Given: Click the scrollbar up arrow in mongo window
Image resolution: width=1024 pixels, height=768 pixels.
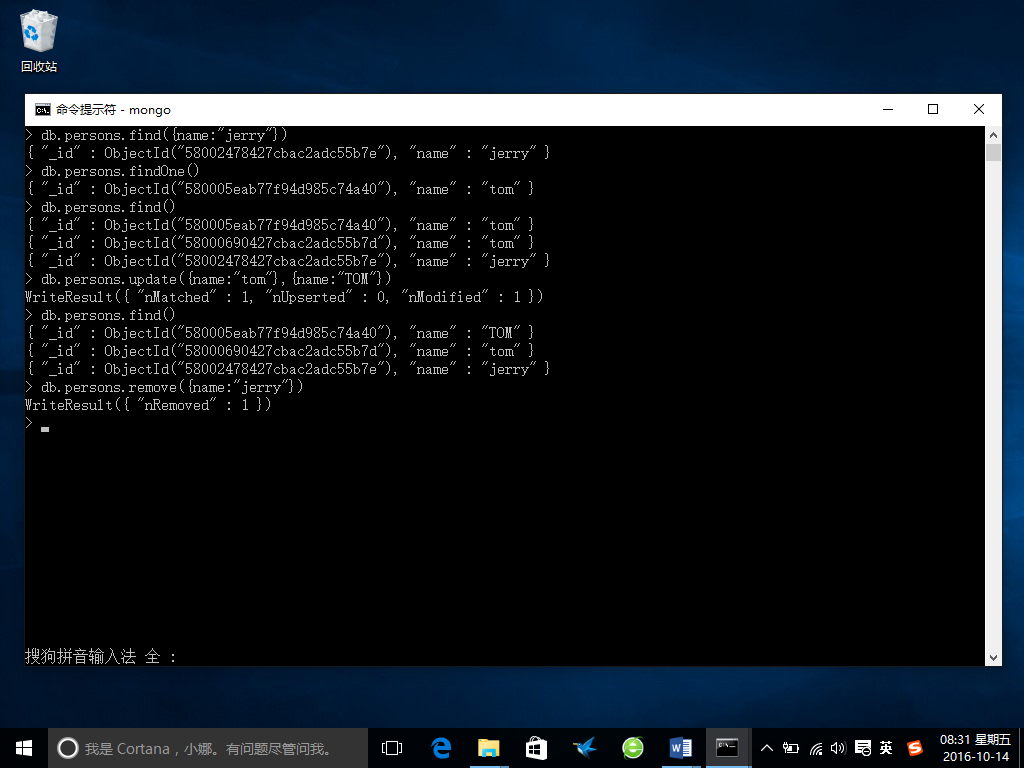Looking at the screenshot, I should click(x=993, y=135).
